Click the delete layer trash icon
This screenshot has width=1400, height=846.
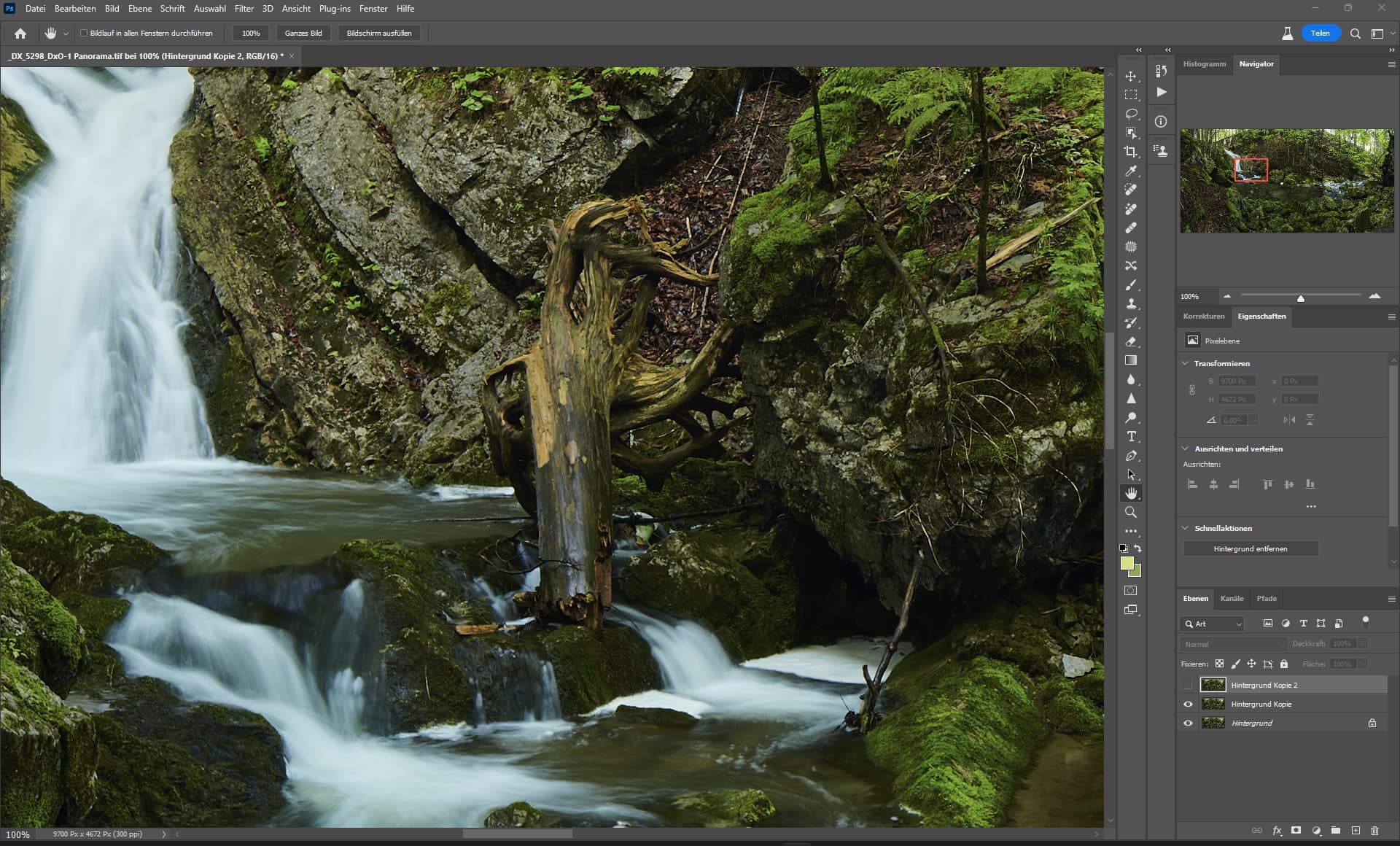point(1374,830)
